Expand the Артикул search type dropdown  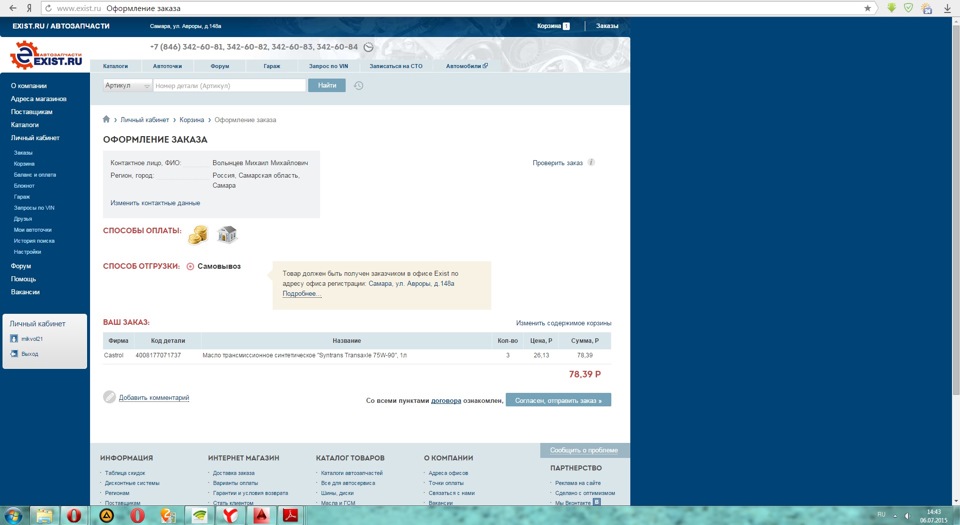pos(127,86)
